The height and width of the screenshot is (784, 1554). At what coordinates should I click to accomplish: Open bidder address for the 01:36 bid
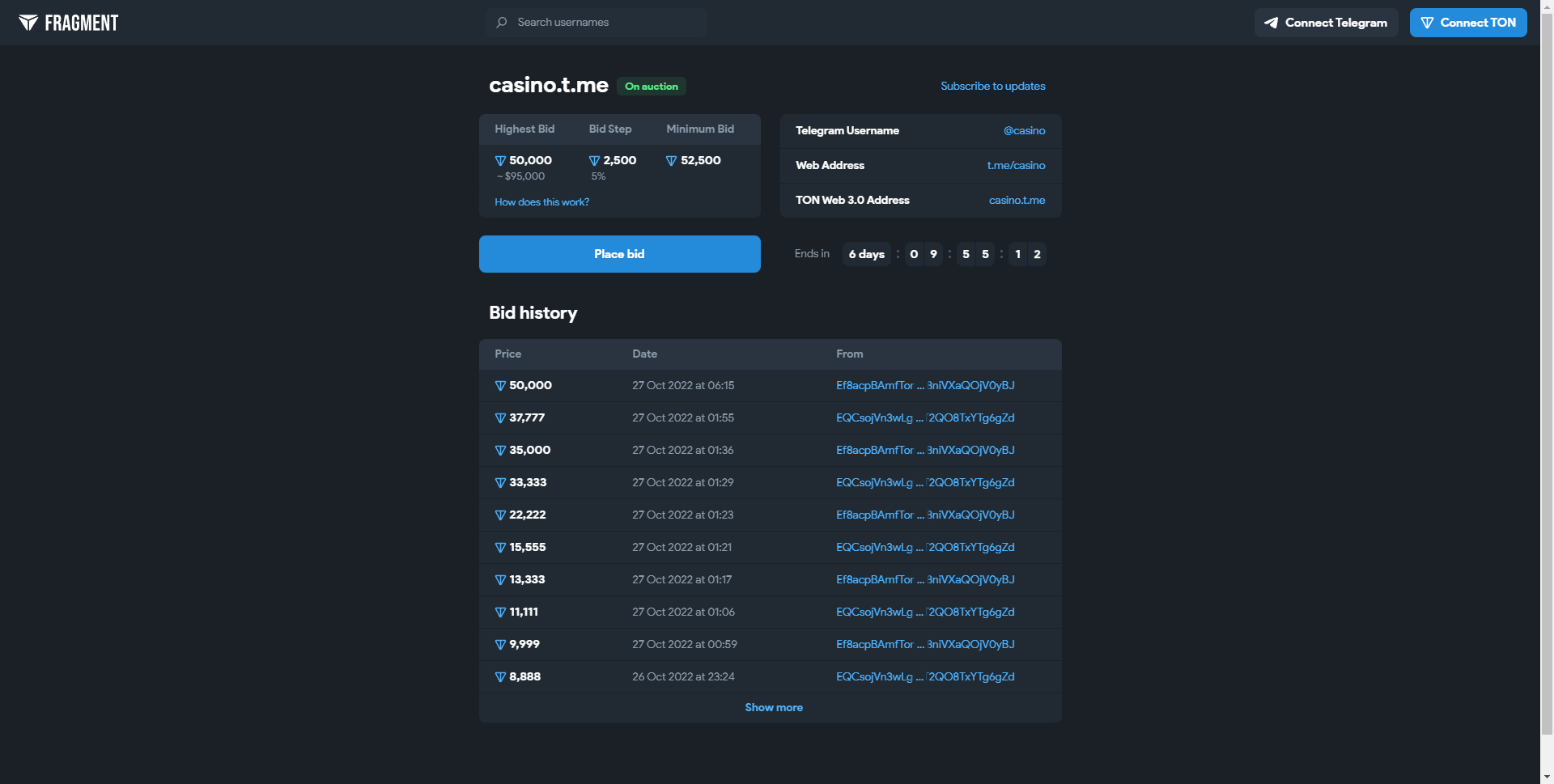click(x=925, y=451)
